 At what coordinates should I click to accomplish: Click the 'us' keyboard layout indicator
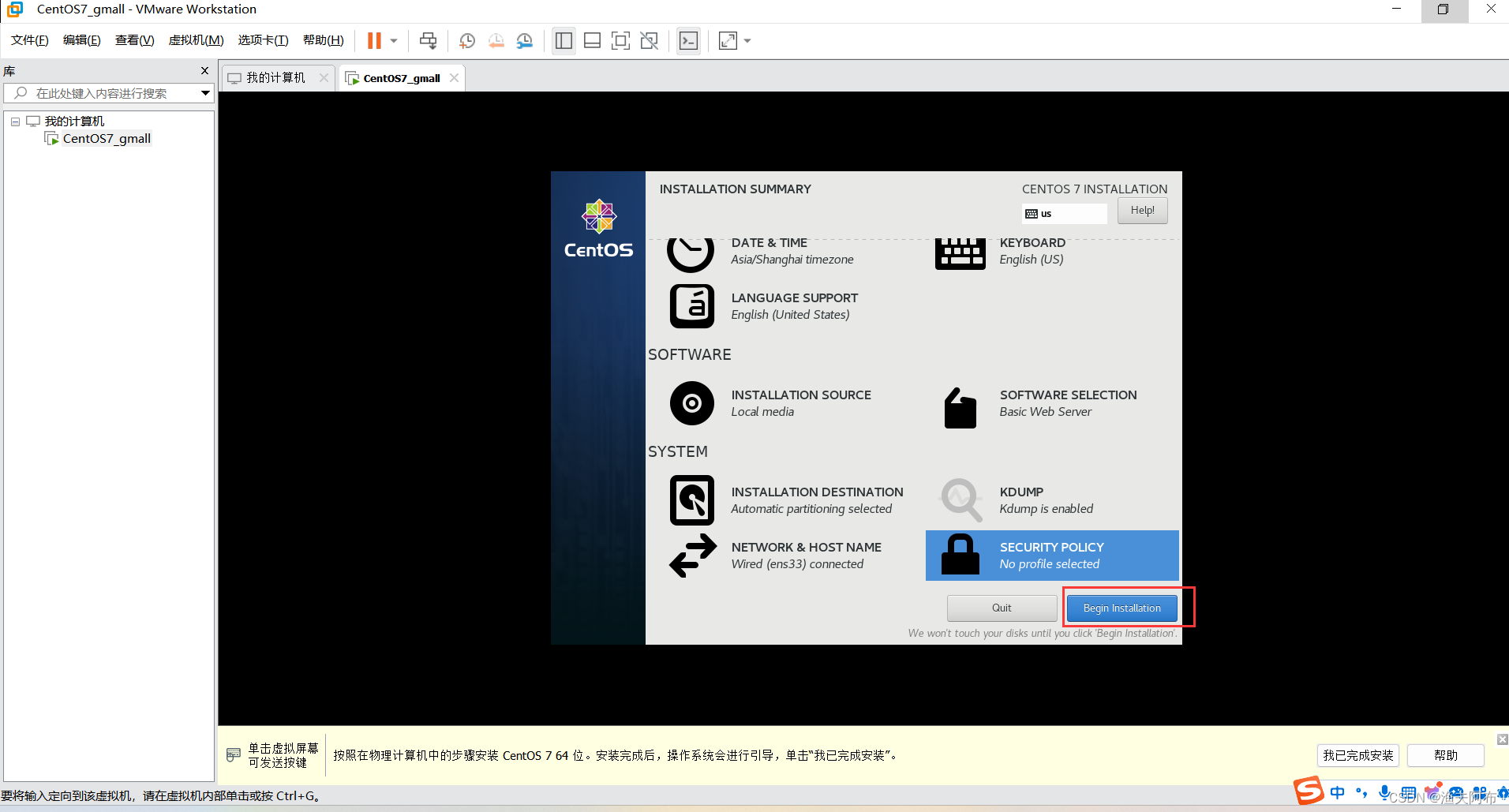[x=1064, y=213]
